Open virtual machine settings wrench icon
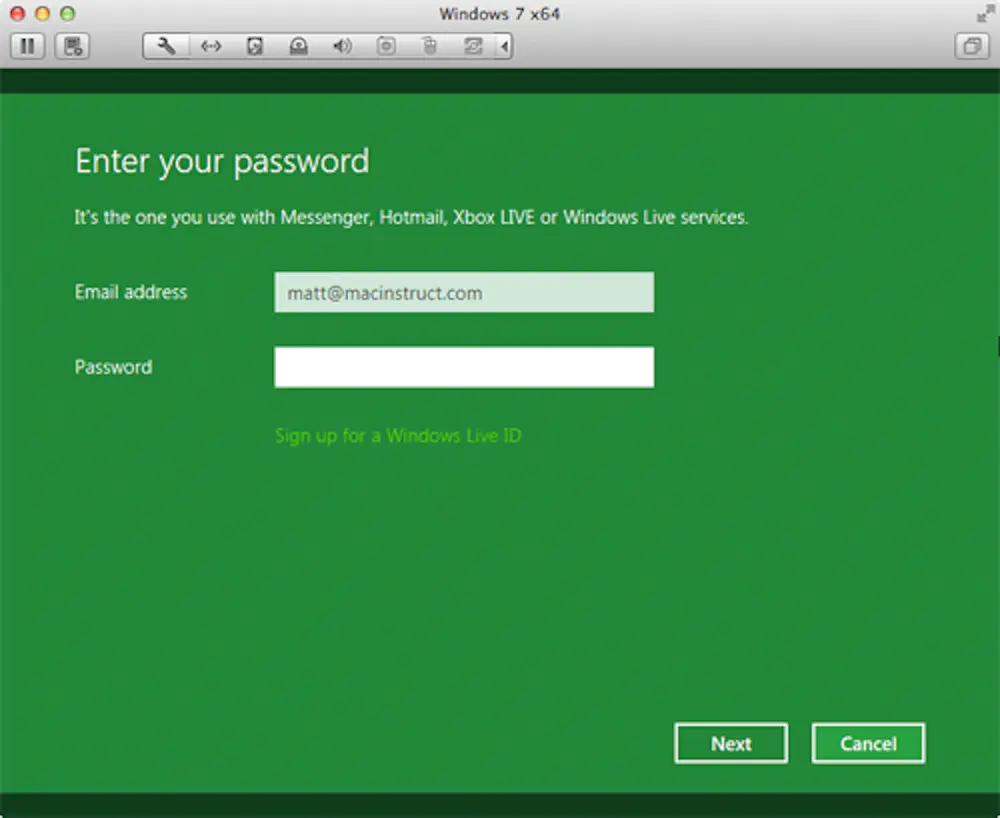 (167, 46)
